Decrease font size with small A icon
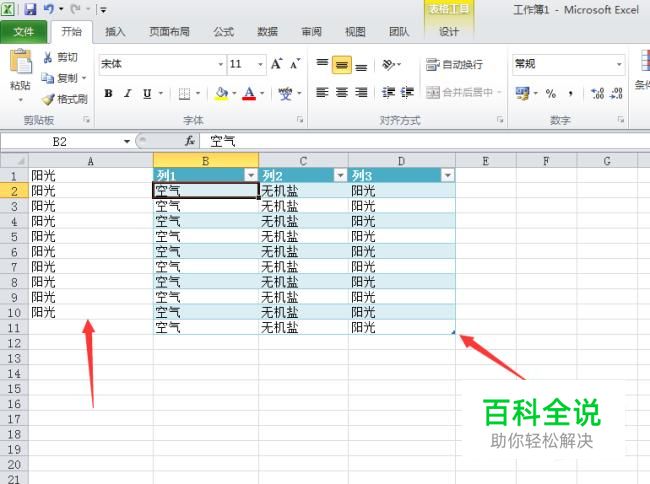The height and width of the screenshot is (484, 650). pos(295,64)
